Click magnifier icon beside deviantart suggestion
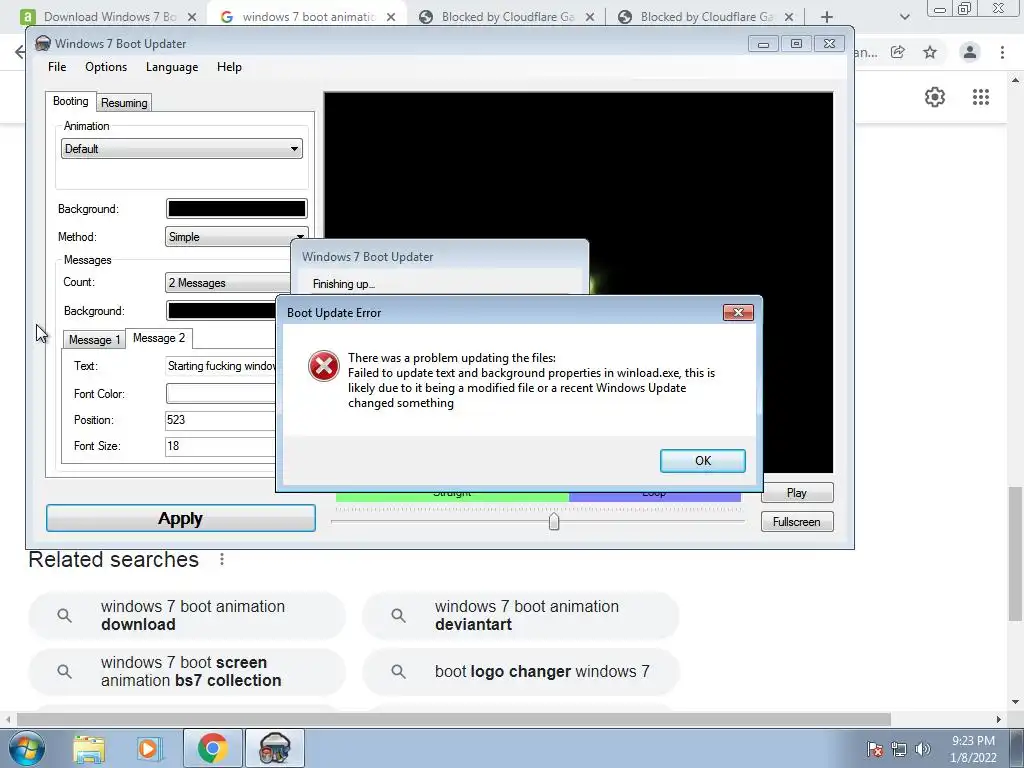1024x768 pixels. 398,615
